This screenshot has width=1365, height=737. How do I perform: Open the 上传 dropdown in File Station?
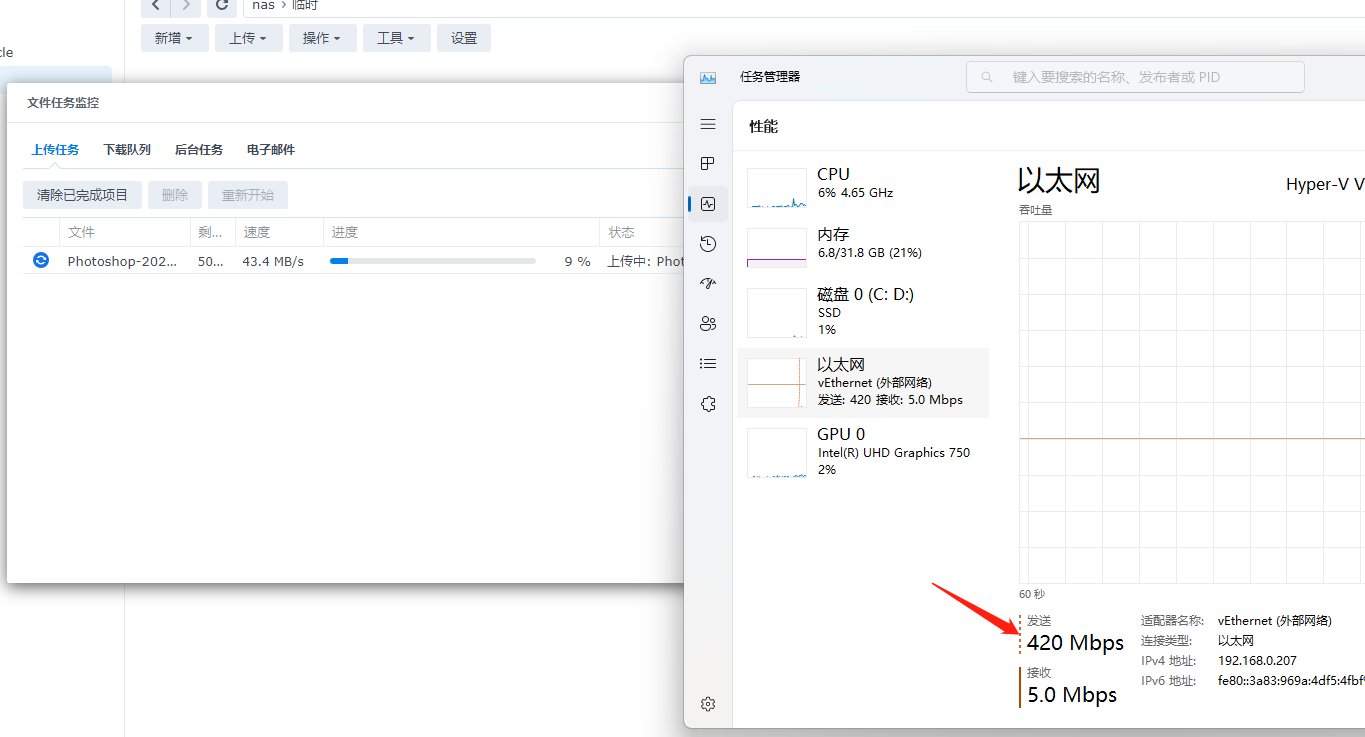coord(249,38)
